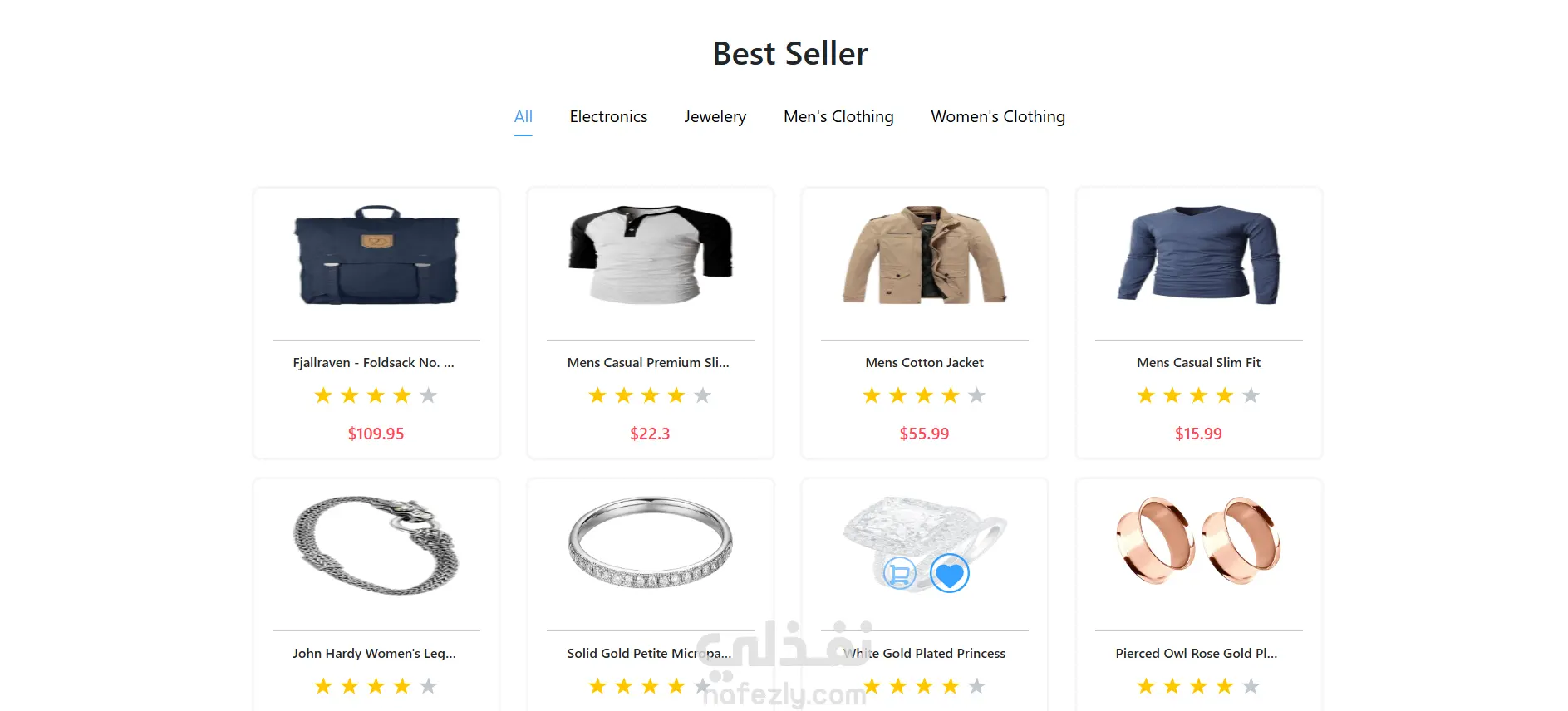
Task: Switch to the Electronics tab
Action: pyautogui.click(x=608, y=117)
